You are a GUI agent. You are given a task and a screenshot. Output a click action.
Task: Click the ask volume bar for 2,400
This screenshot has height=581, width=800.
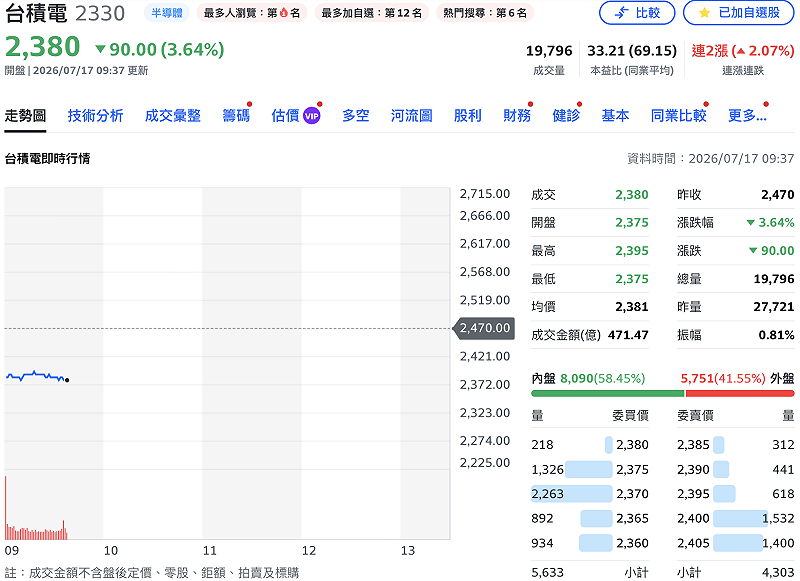pyautogui.click(x=740, y=518)
